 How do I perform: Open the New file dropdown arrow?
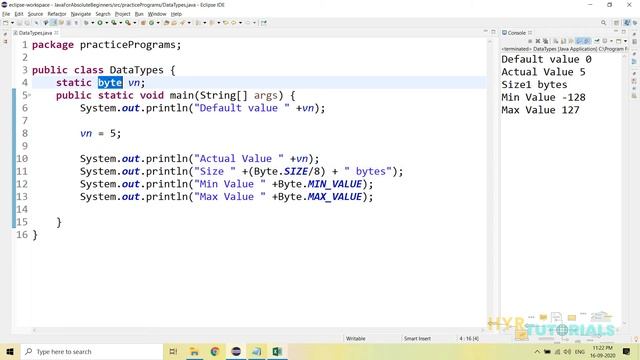12,23
